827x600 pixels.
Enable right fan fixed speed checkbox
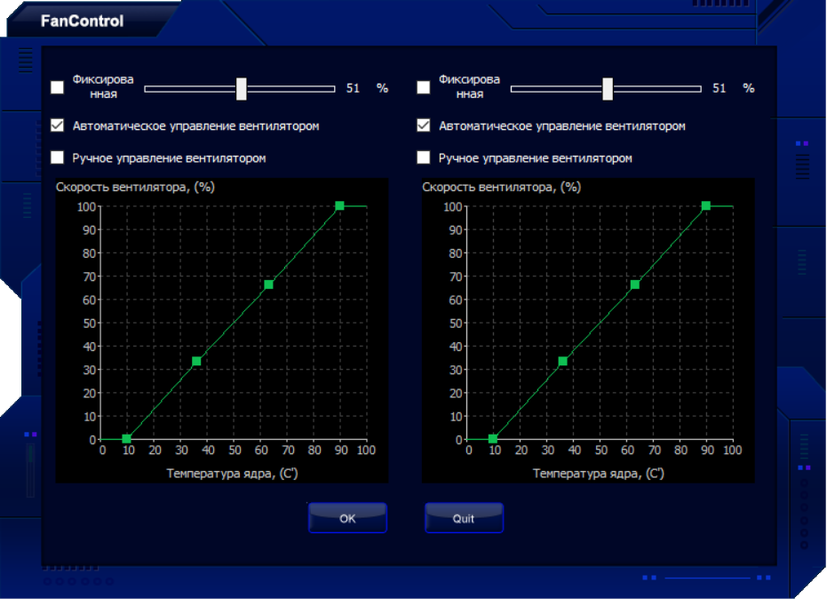pyautogui.click(x=423, y=88)
